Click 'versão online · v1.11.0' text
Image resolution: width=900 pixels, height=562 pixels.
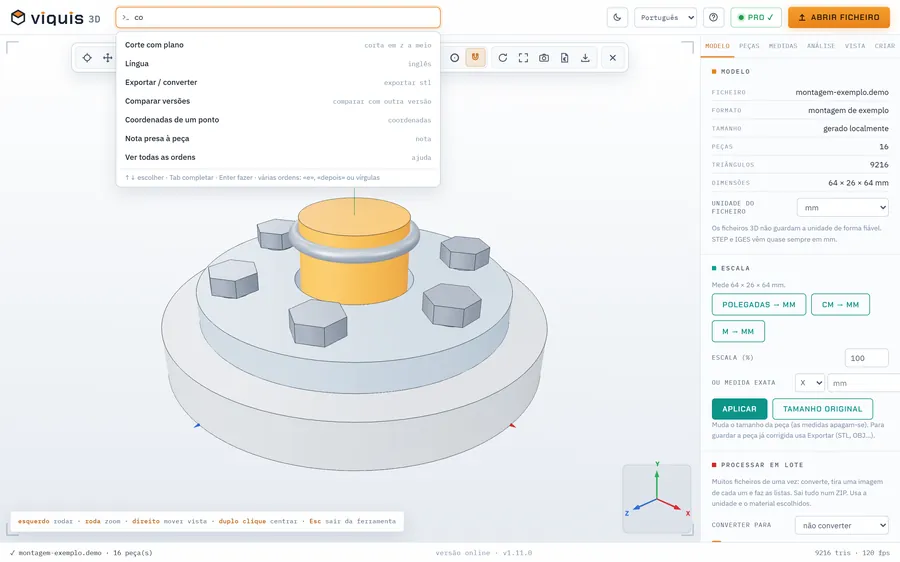pyautogui.click(x=483, y=553)
